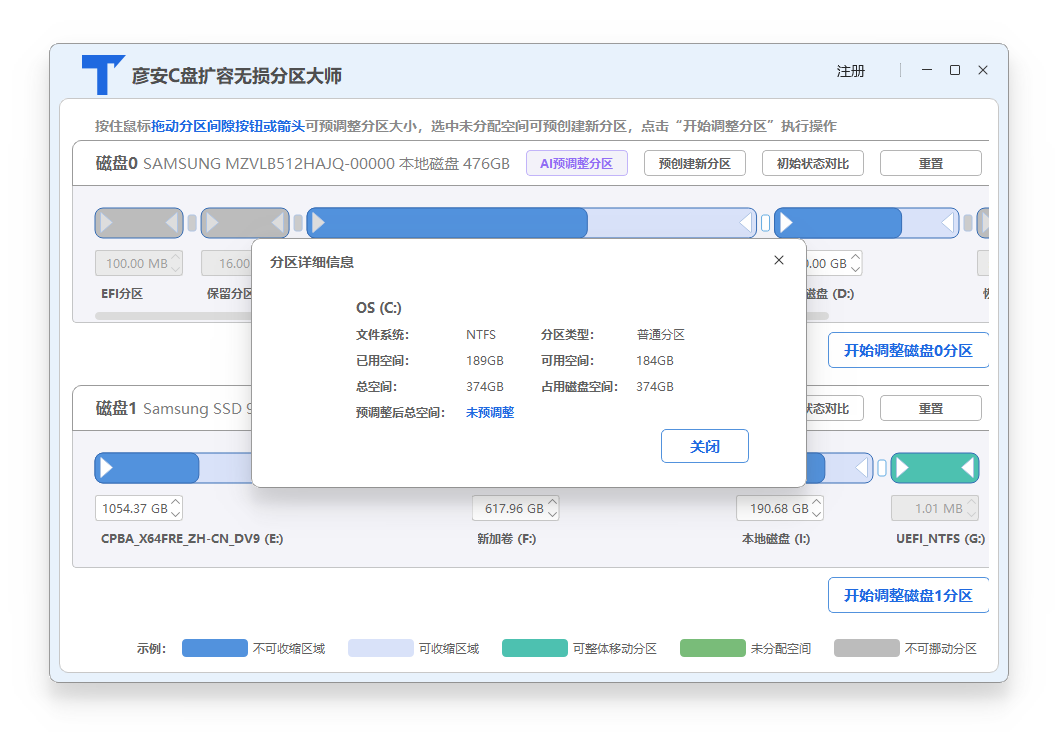1055x732 pixels.
Task: Click the reserved partition left-edge arrow handle
Action: (213, 223)
